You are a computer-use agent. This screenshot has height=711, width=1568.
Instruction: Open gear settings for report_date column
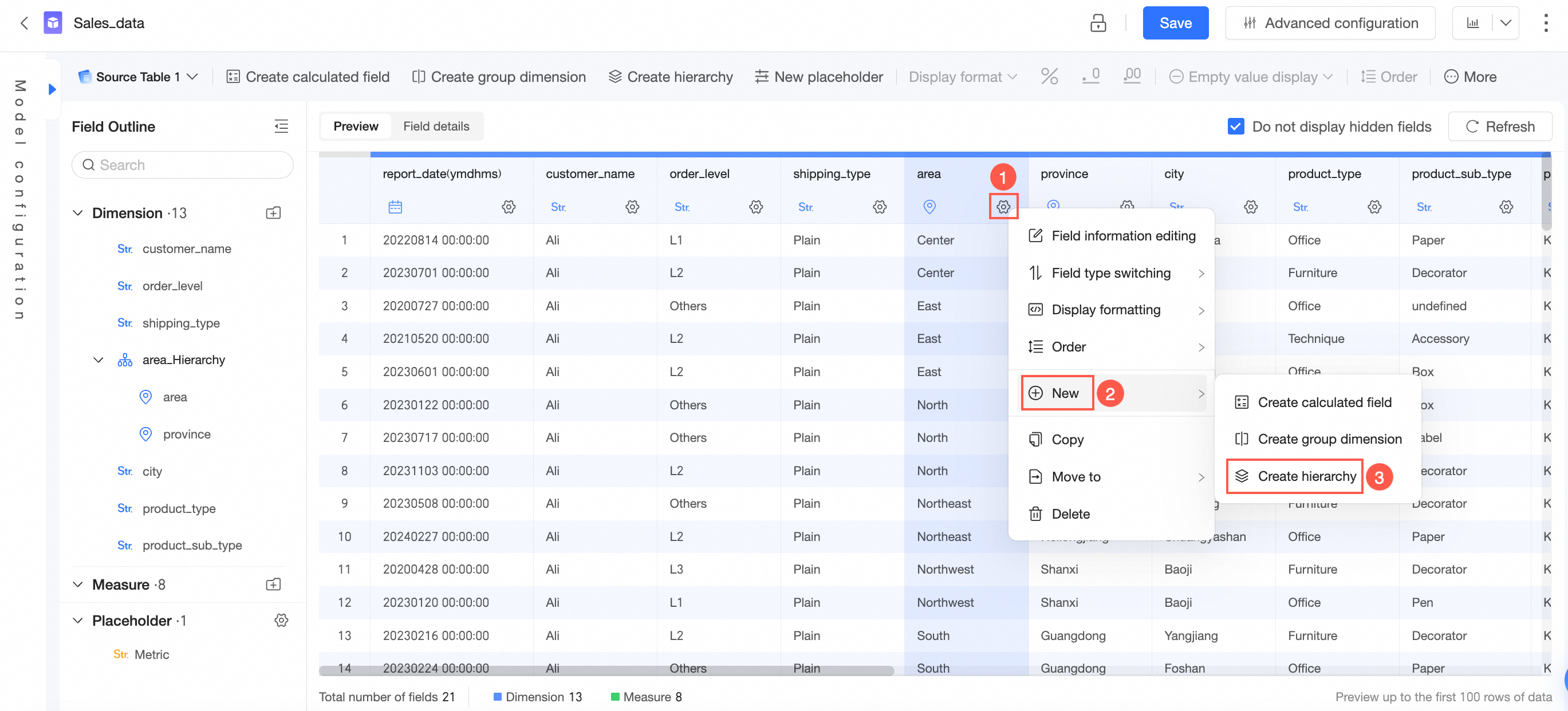509,207
